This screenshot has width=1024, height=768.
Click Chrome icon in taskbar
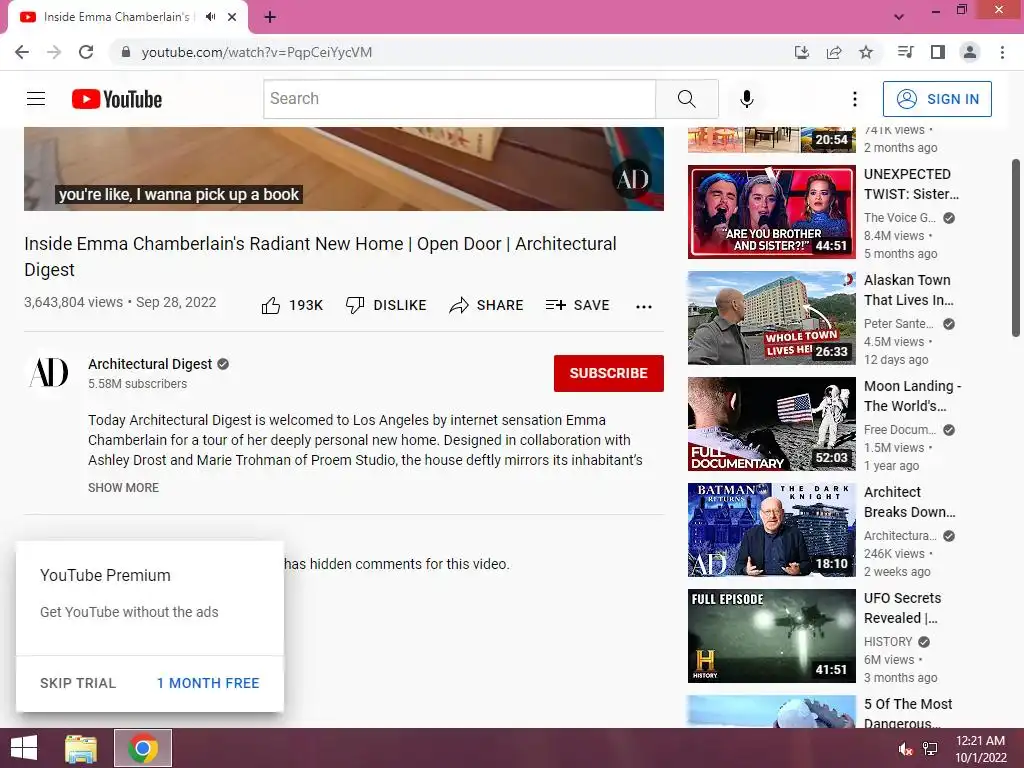143,748
